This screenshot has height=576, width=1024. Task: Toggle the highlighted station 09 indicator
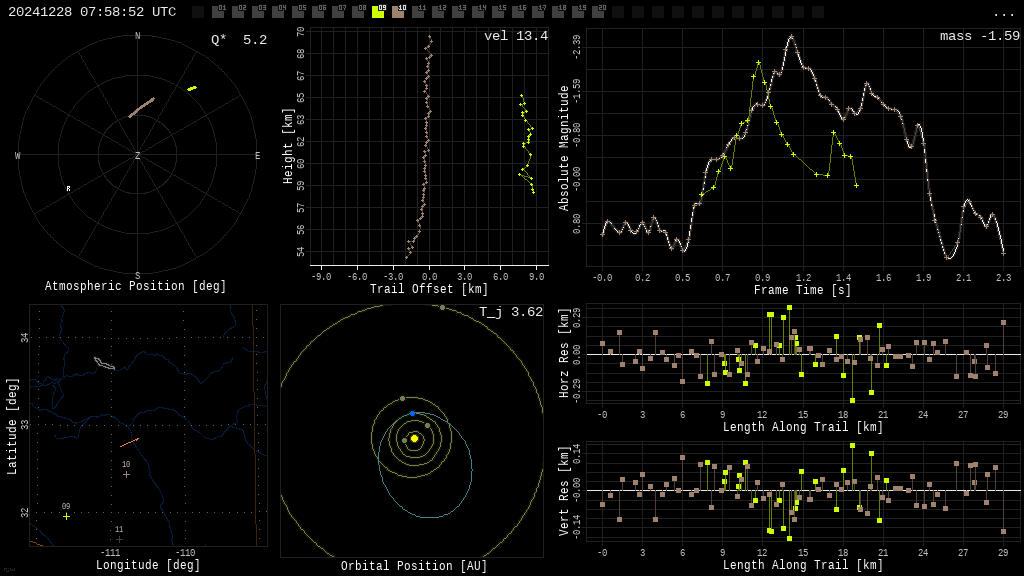(x=378, y=12)
